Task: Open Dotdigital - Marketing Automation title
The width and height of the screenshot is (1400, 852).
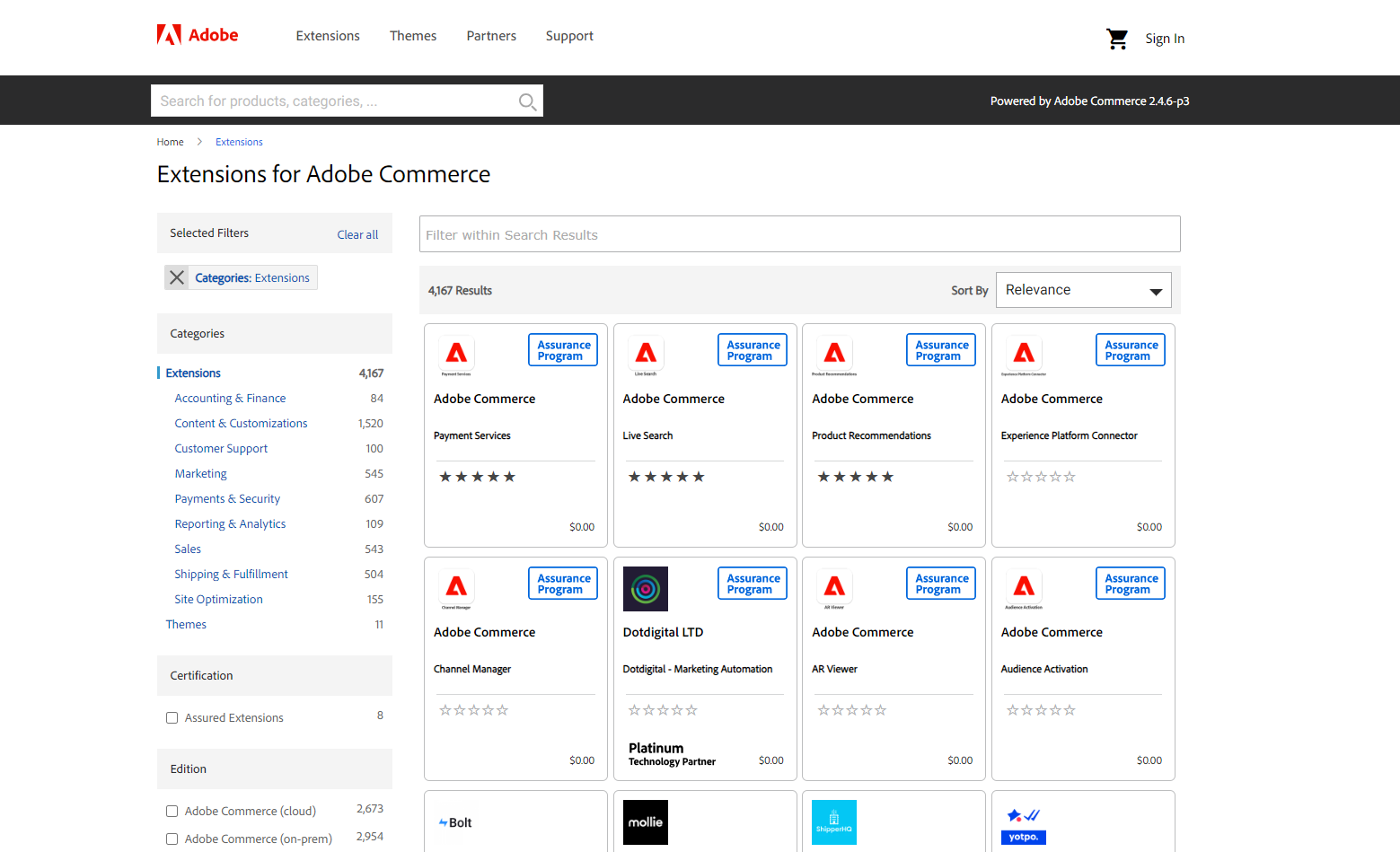Action: (x=697, y=669)
